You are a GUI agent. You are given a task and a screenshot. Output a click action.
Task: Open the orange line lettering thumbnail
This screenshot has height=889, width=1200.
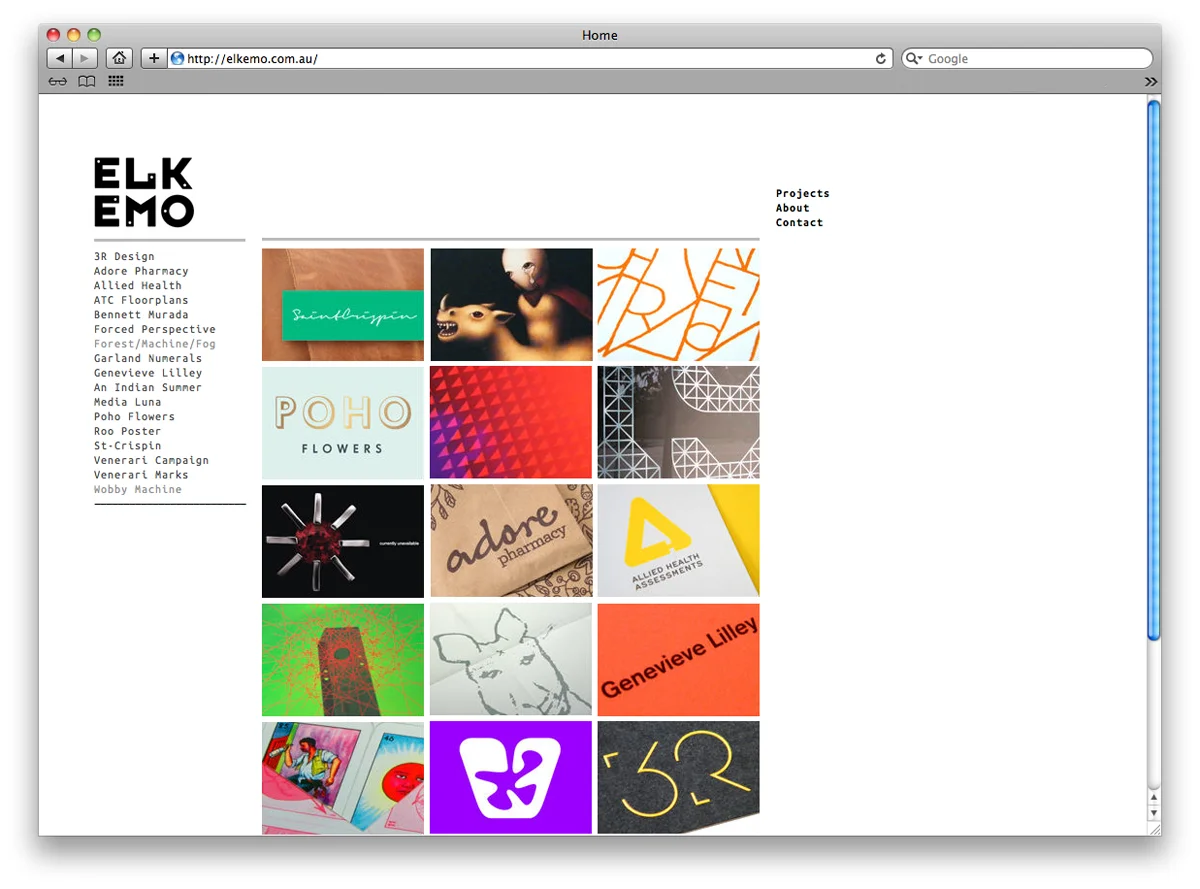(678, 304)
